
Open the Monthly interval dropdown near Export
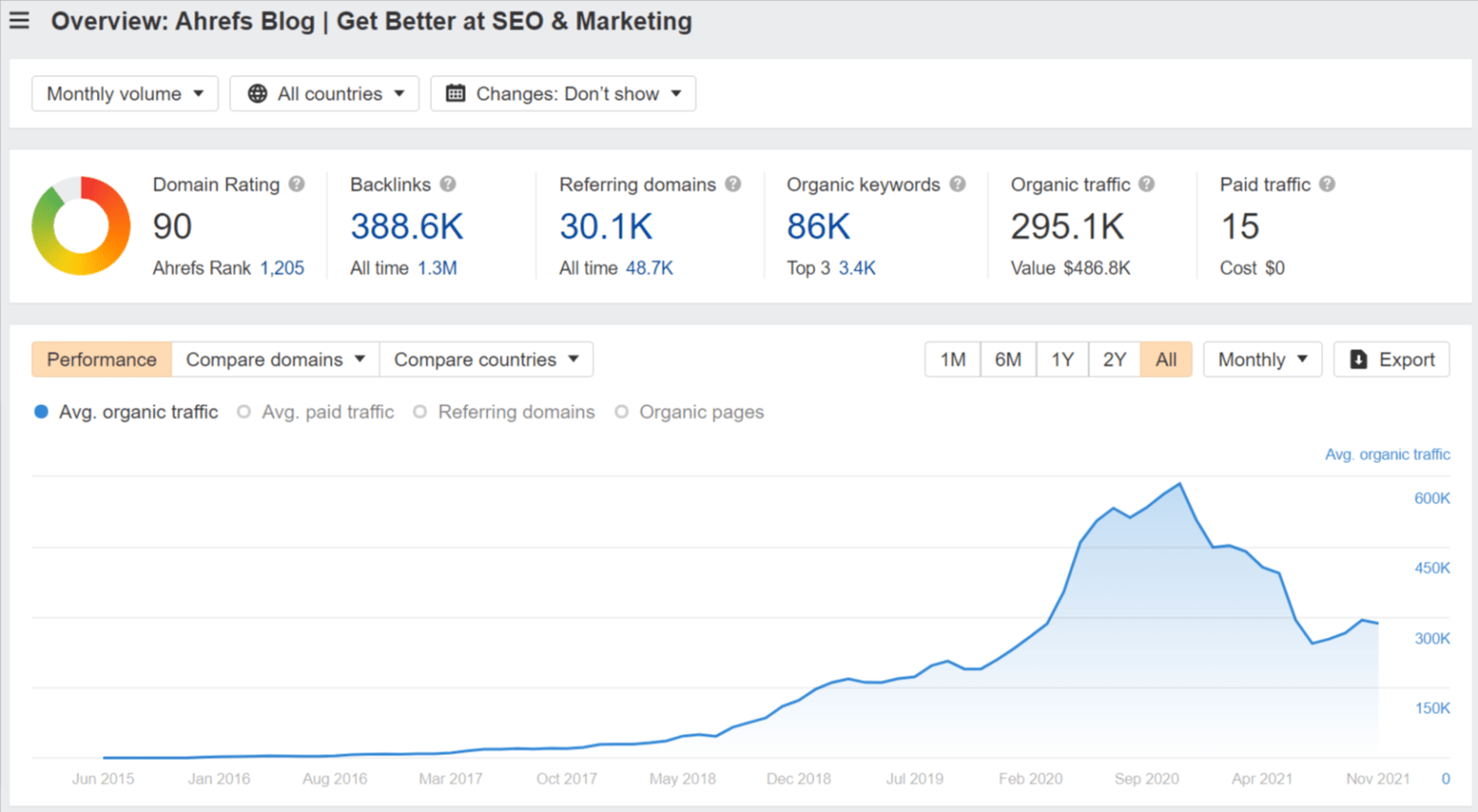(1261, 359)
